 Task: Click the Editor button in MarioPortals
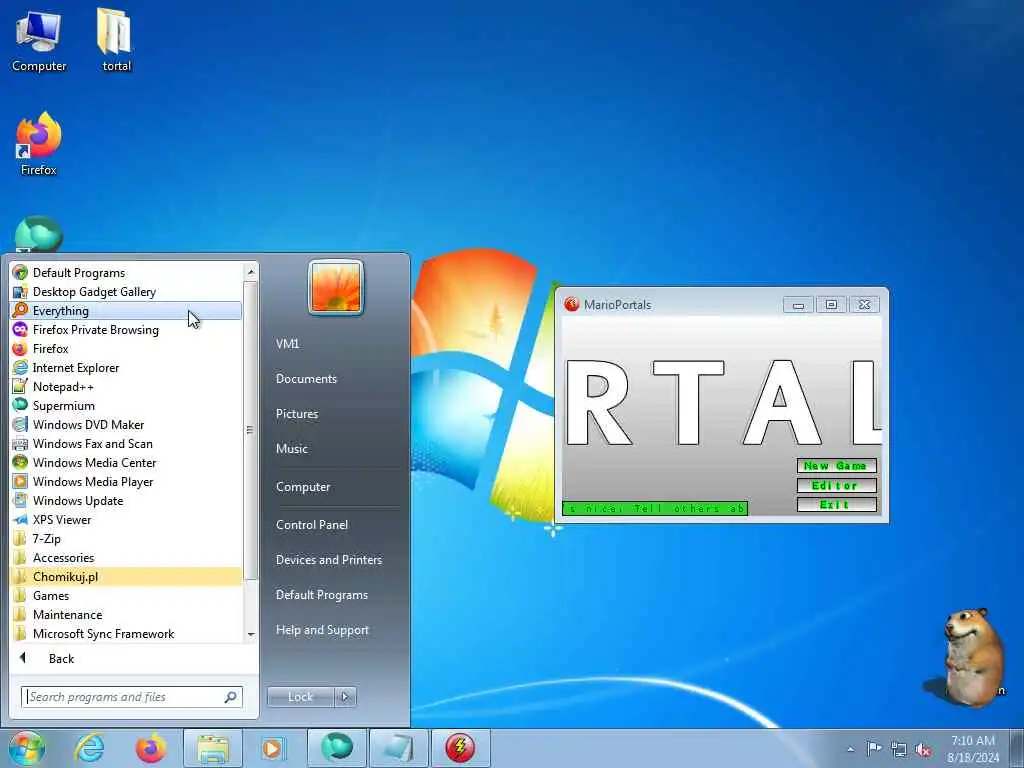(836, 485)
